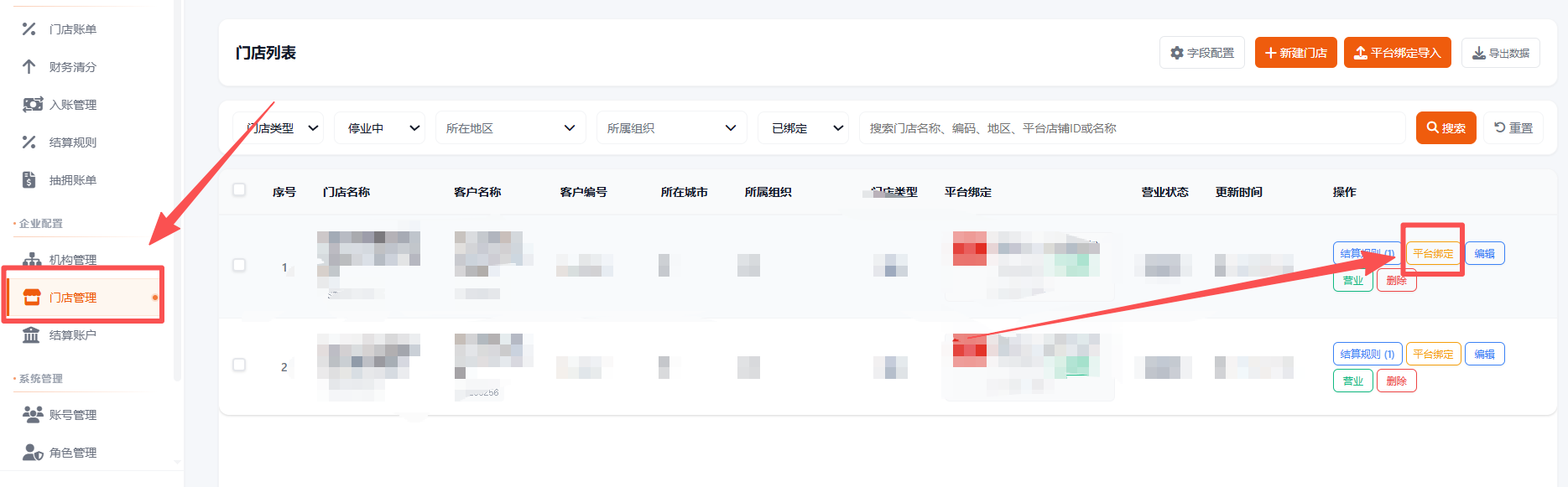Click the 更新时间 column header

pyautogui.click(x=1239, y=192)
